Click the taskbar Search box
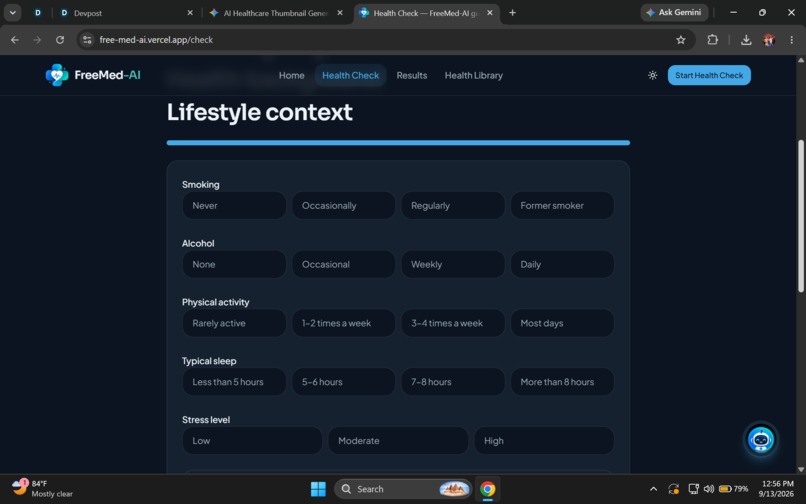Viewport: 806px width, 504px height. (402, 489)
